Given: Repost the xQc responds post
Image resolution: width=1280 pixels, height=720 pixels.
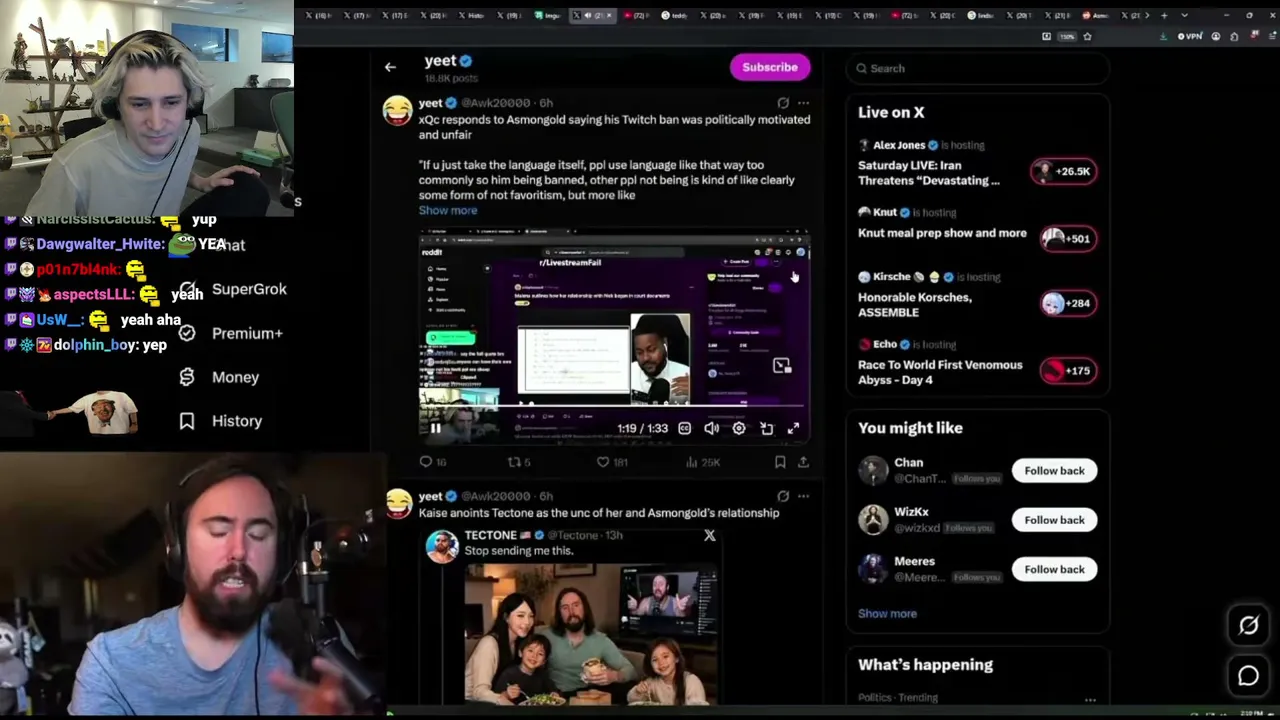Looking at the screenshot, I should pos(519,462).
